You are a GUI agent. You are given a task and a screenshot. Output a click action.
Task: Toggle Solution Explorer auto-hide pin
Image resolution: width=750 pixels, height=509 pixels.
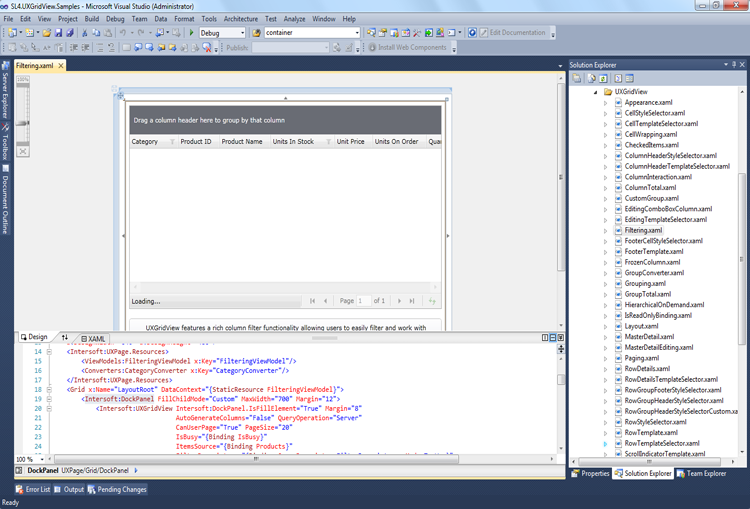tap(734, 65)
